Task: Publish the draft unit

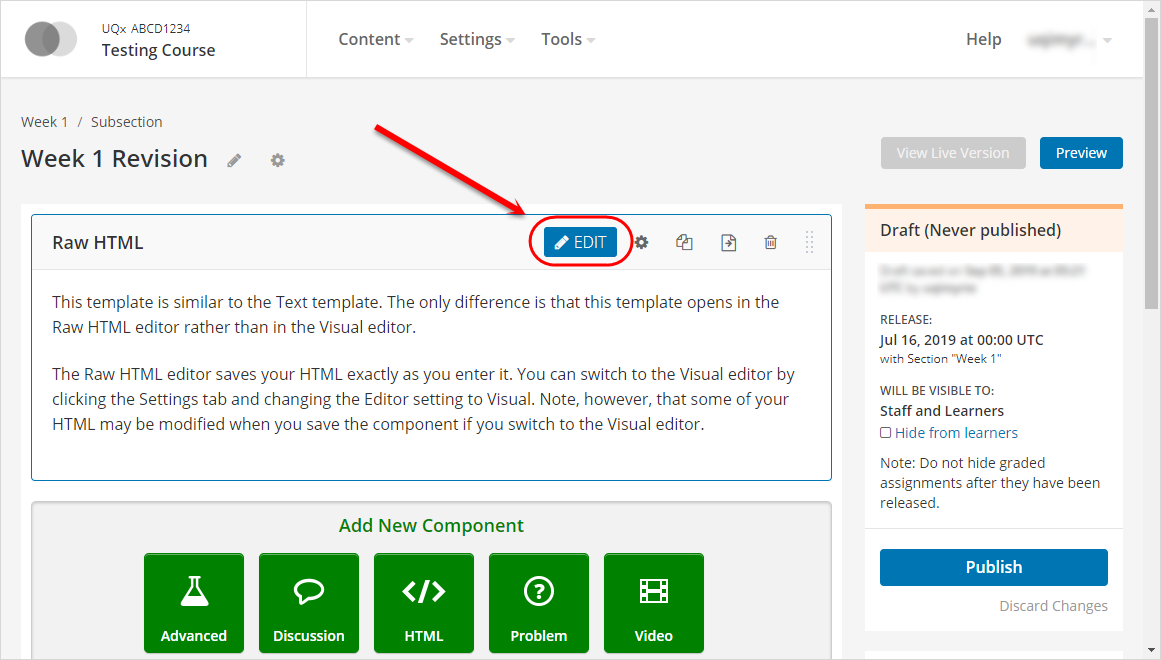Action: [x=993, y=567]
